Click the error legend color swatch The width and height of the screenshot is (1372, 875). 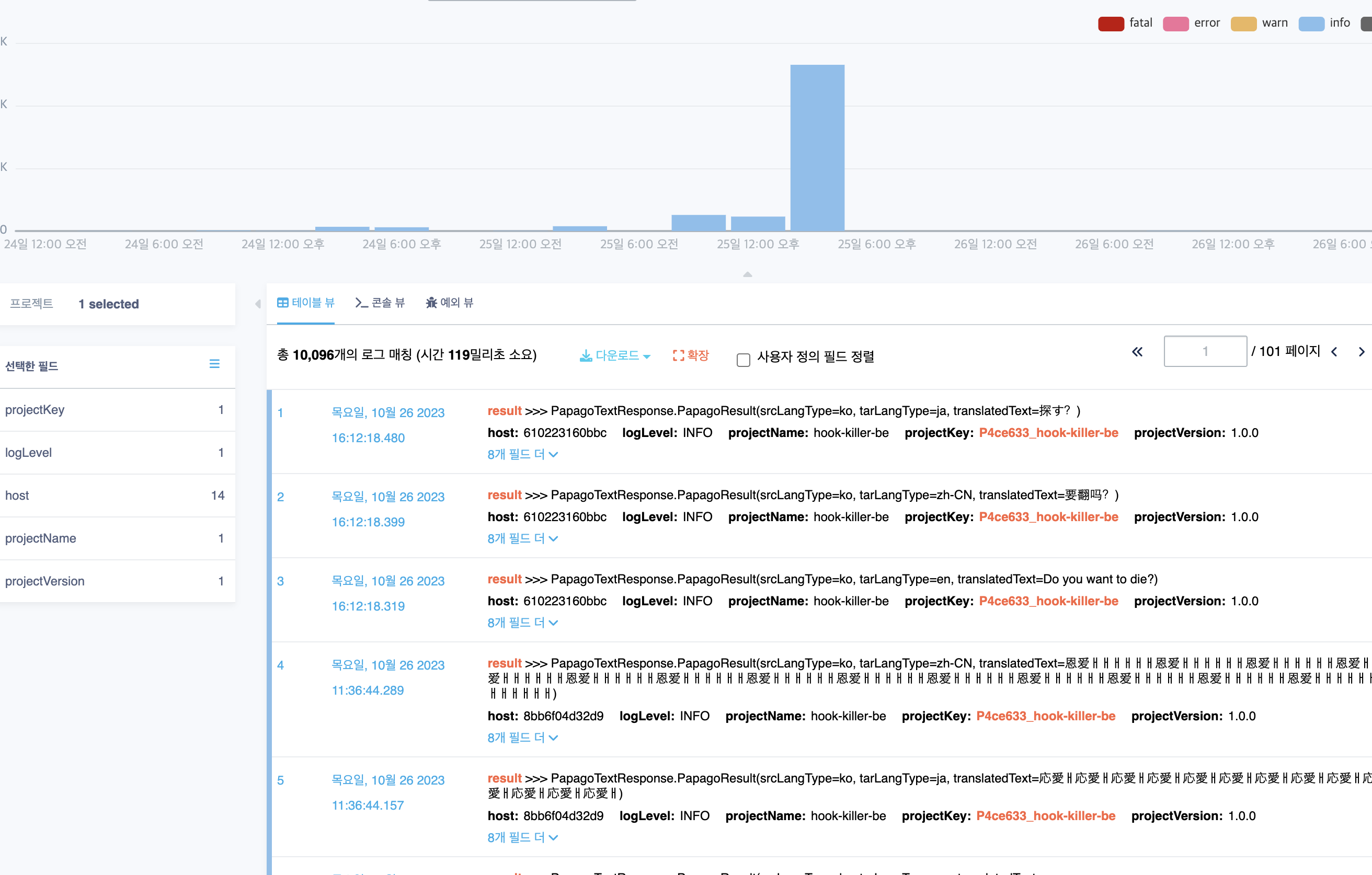click(x=1175, y=24)
